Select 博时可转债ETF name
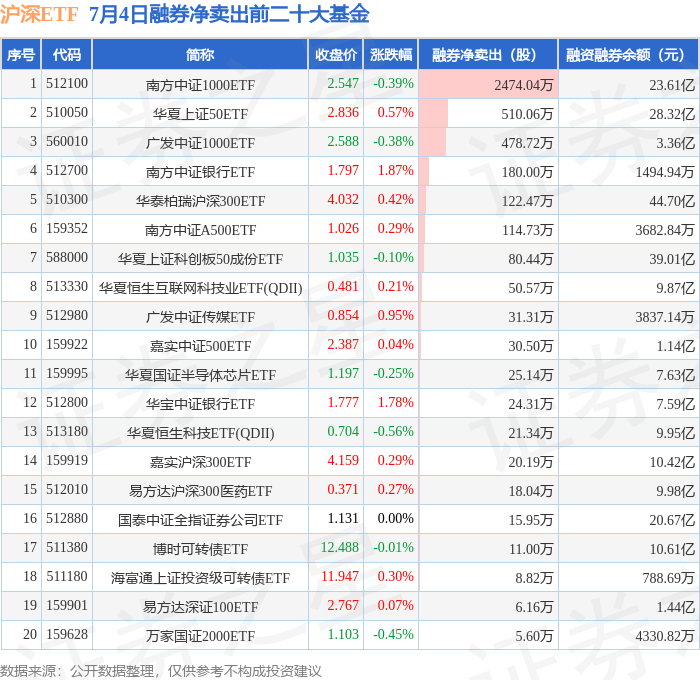The height and width of the screenshot is (680, 700). pyautogui.click(x=200, y=549)
